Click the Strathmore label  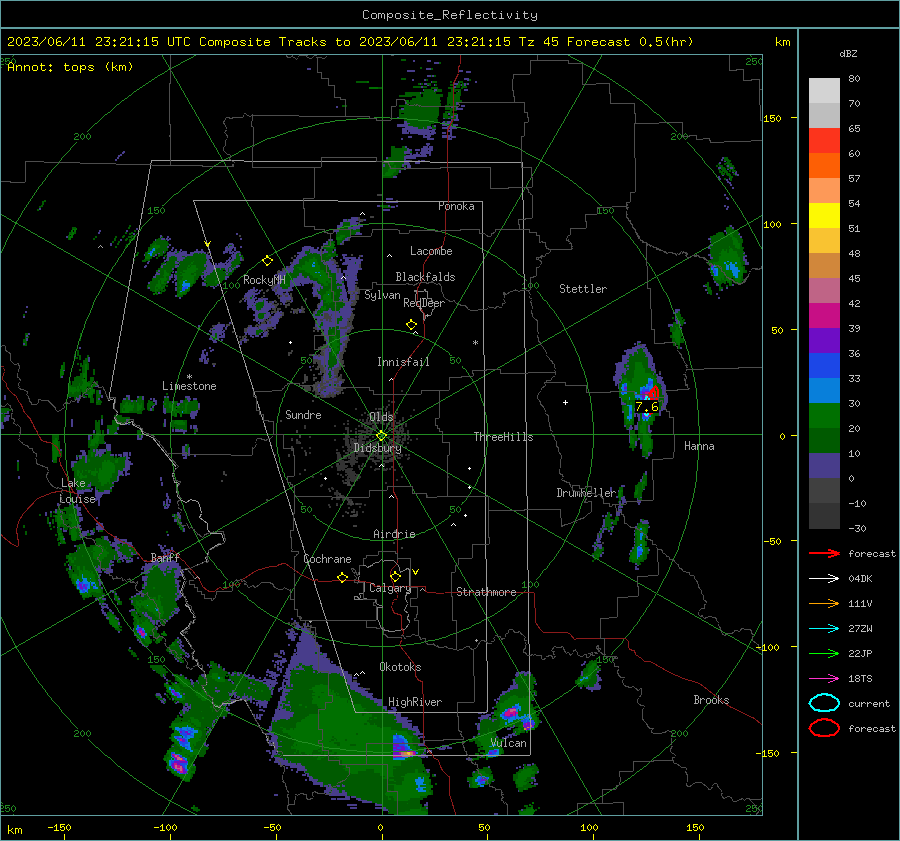(x=486, y=592)
